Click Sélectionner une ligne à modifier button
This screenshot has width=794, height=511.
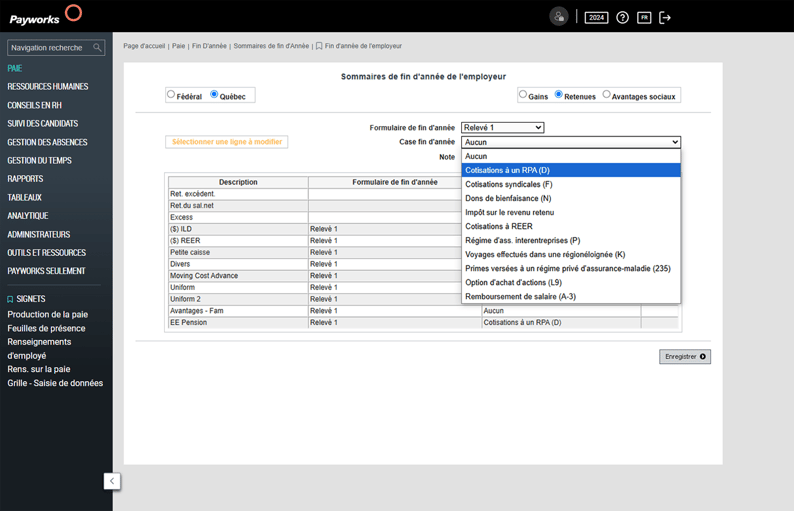227,142
